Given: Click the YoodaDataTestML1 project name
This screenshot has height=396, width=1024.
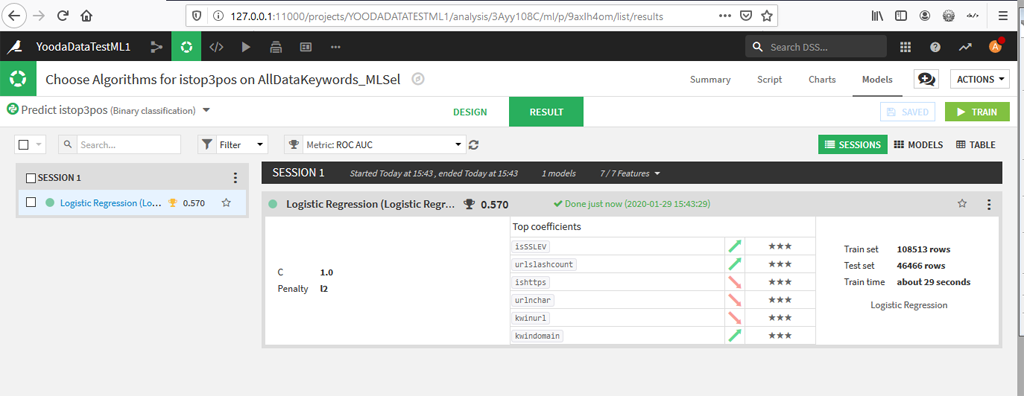Looking at the screenshot, I should (84, 46).
